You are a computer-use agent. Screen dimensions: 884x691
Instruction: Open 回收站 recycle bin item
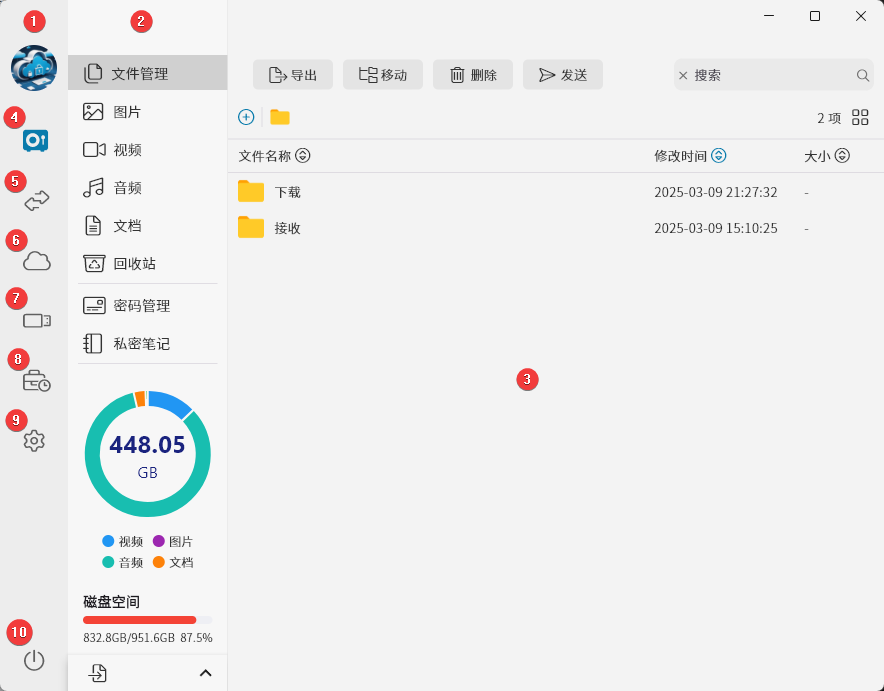(x=134, y=264)
